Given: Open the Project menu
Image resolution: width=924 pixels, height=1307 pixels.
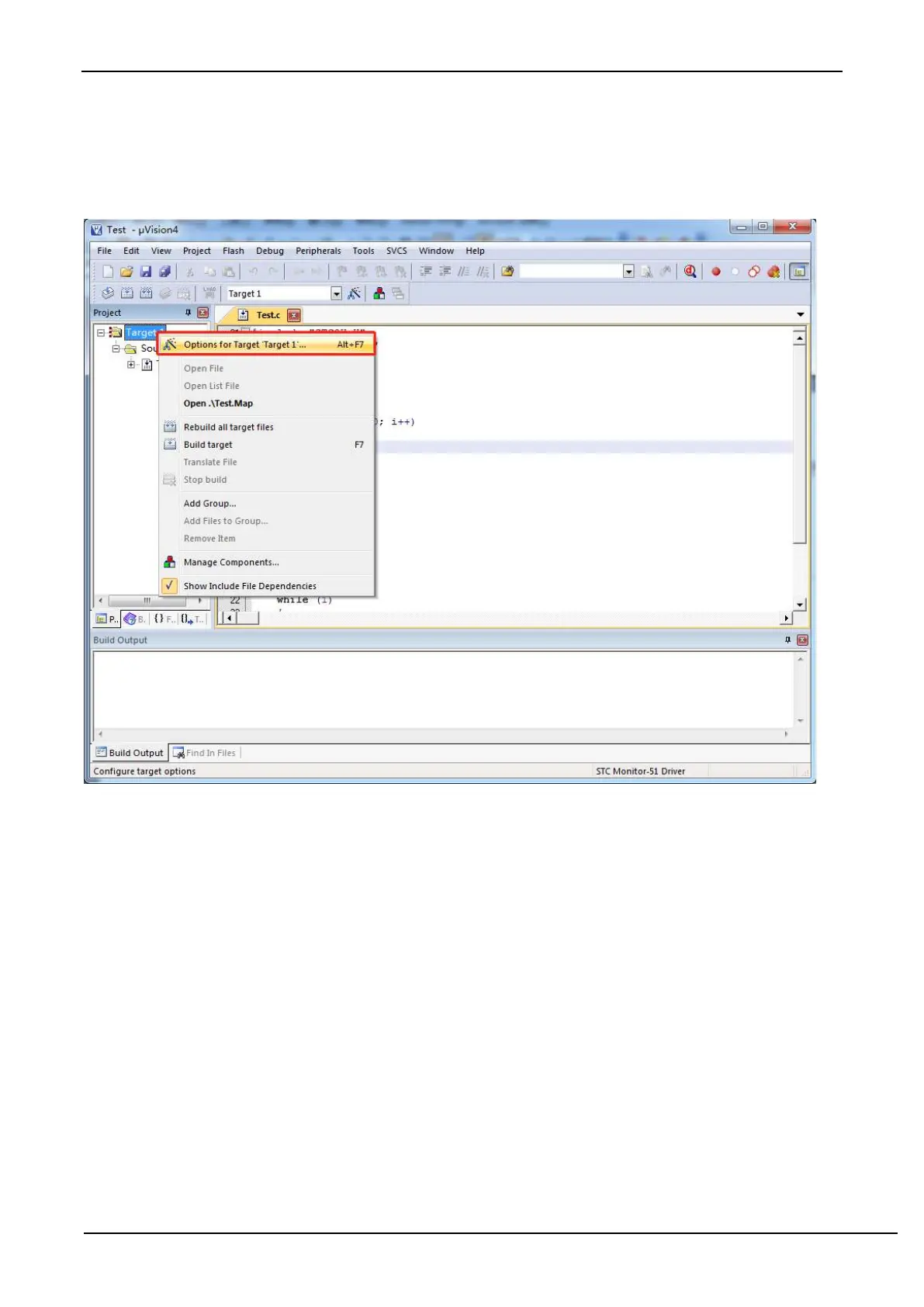Looking at the screenshot, I should [196, 251].
